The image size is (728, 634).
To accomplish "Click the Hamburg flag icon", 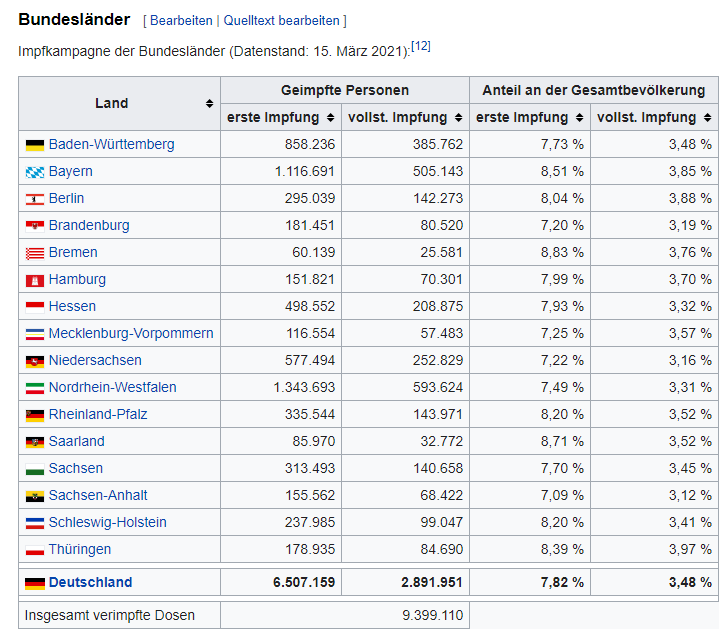I will 35,280.
